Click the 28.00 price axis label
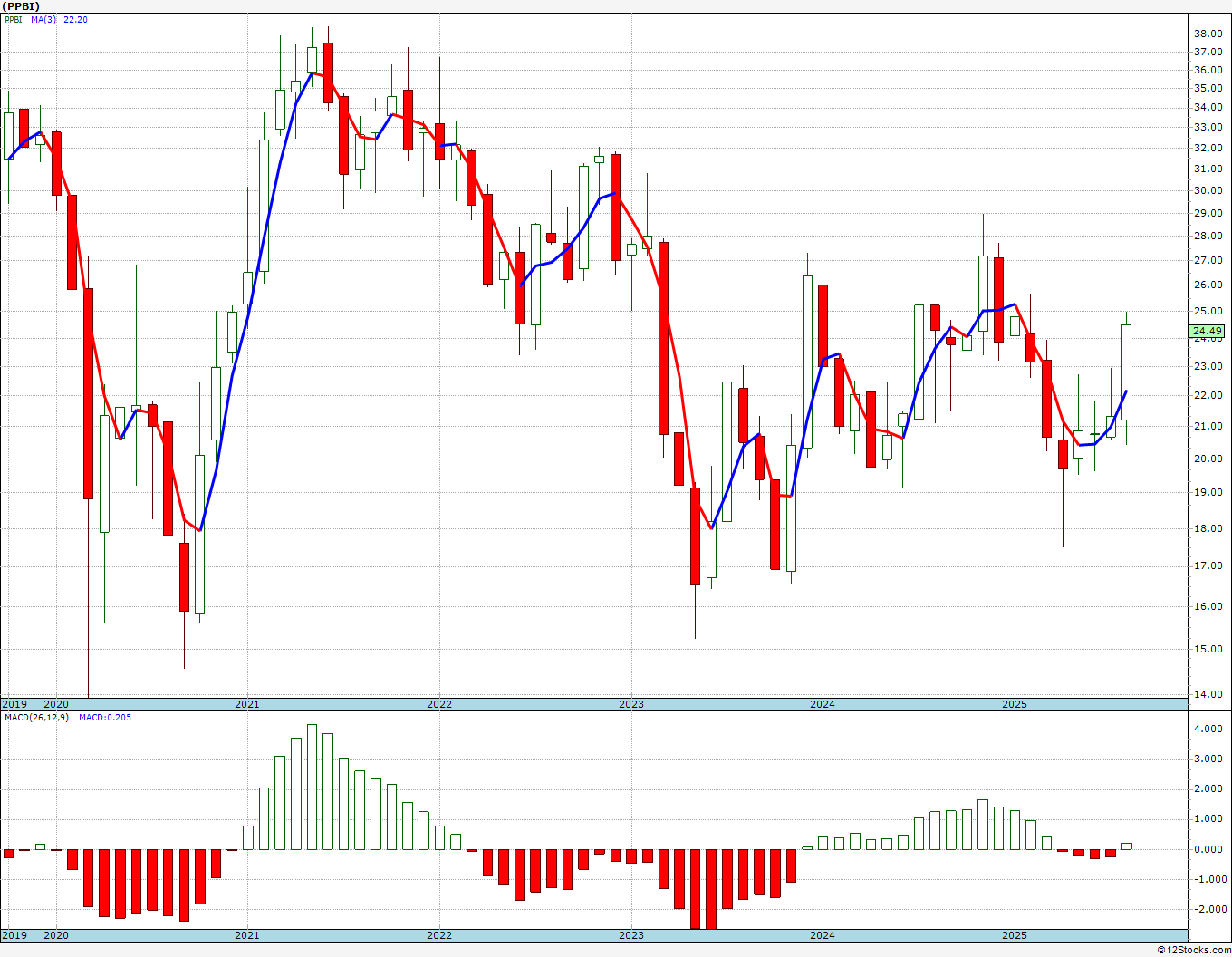This screenshot has height=957, width=1232. point(1208,237)
